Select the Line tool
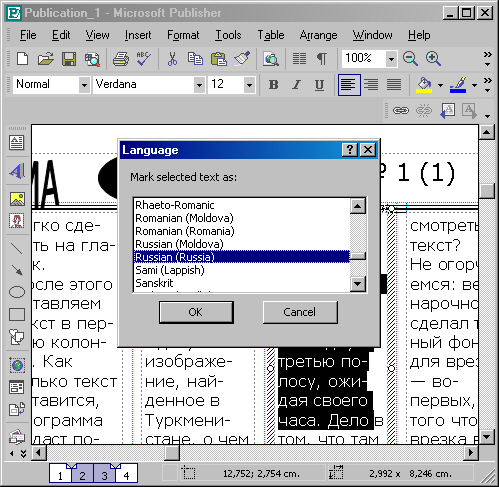 pos(16,248)
